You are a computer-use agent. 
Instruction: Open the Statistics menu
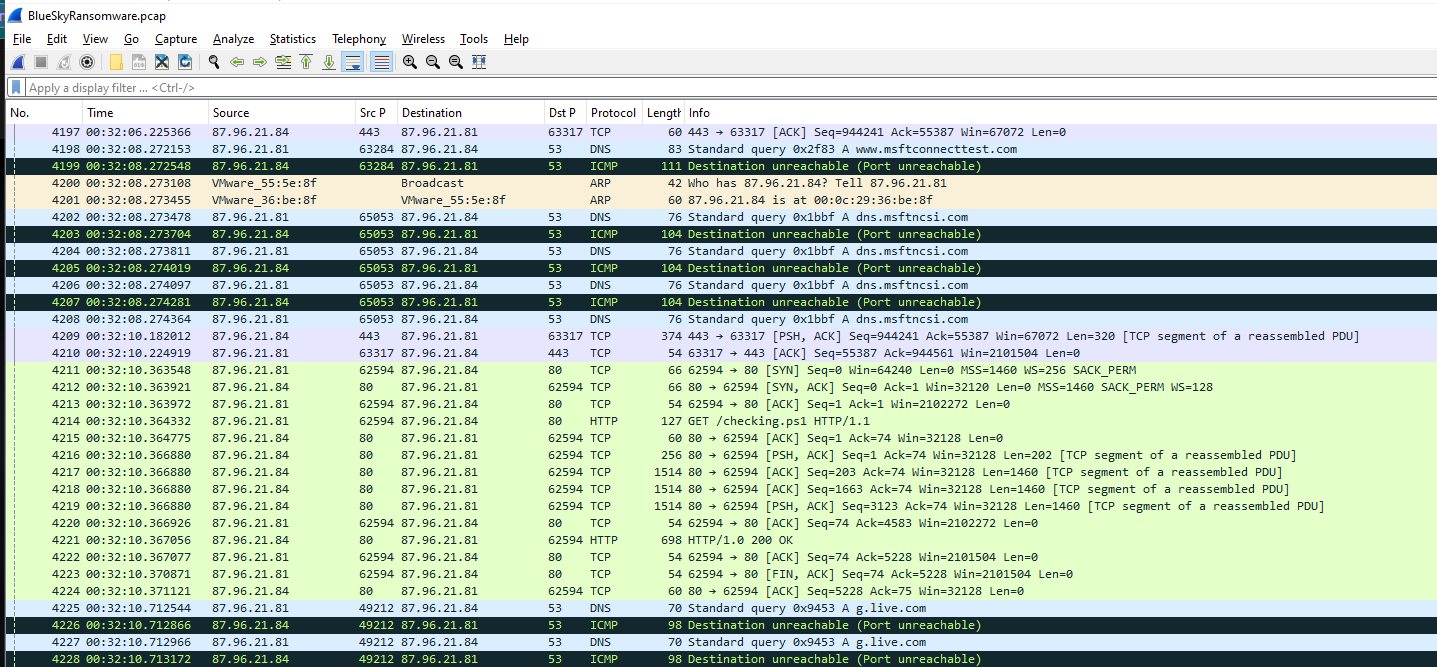point(292,38)
